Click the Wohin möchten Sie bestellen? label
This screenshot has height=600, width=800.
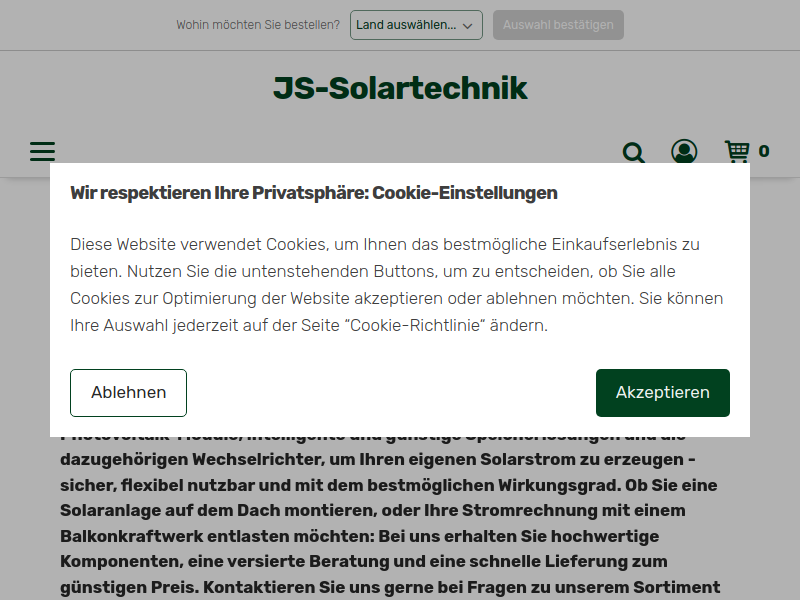(x=258, y=25)
